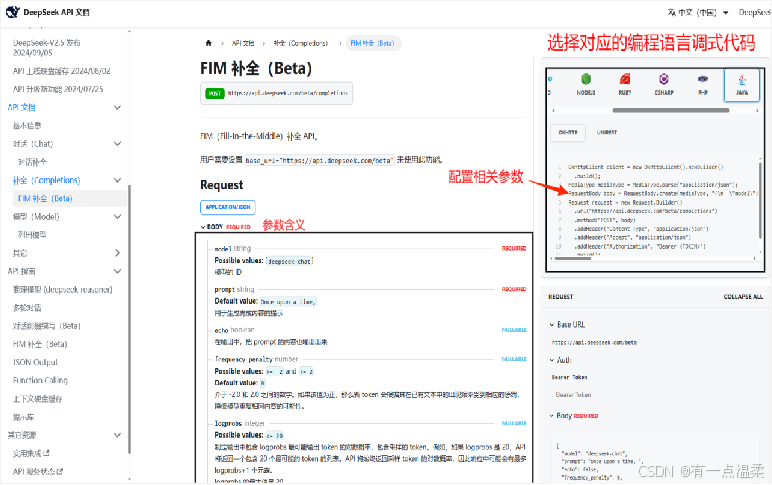
Task: Open 上下文硬盘缓存 guide in sidebar
Action: (37, 399)
